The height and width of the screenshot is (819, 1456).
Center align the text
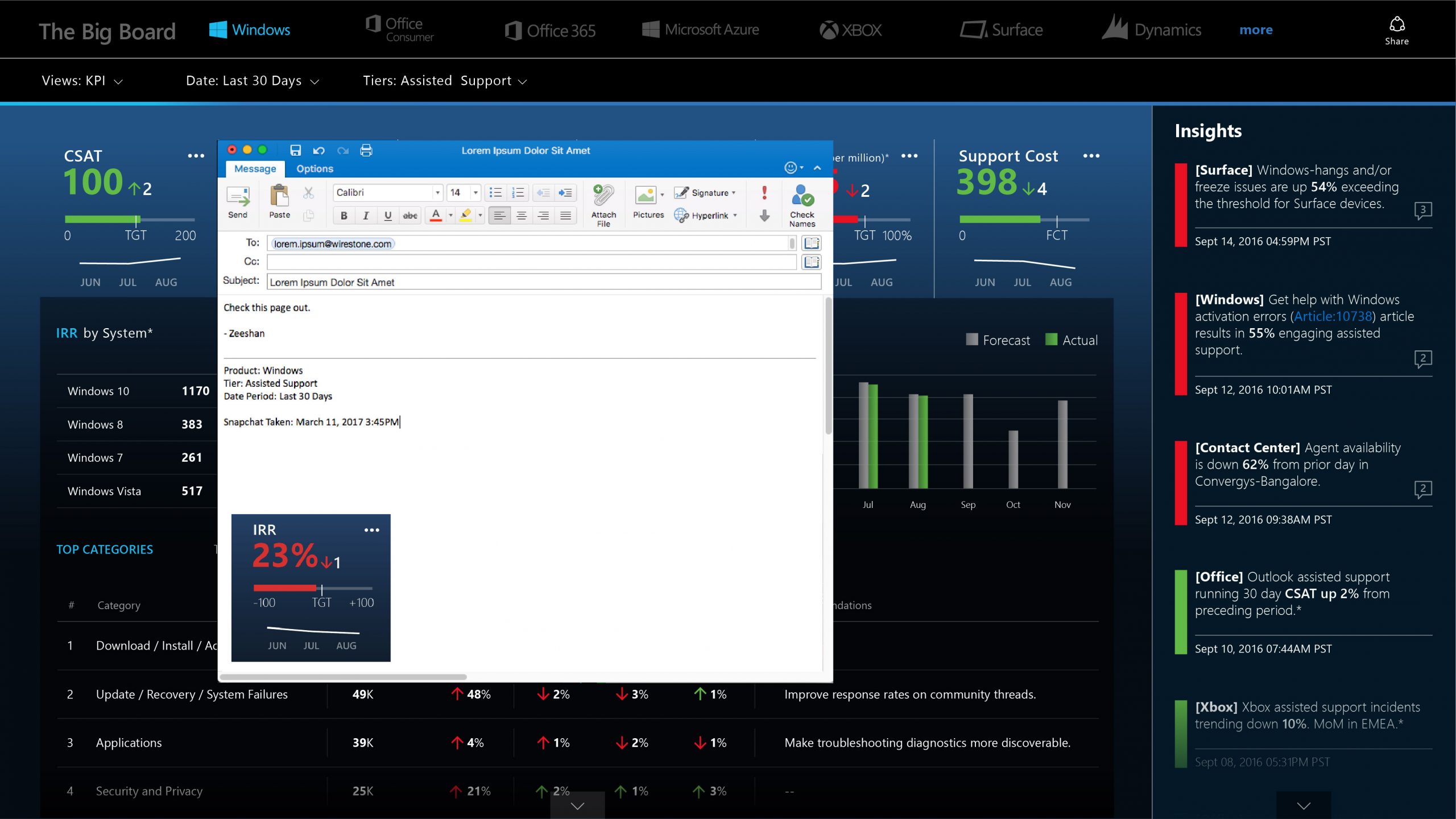[x=521, y=216]
